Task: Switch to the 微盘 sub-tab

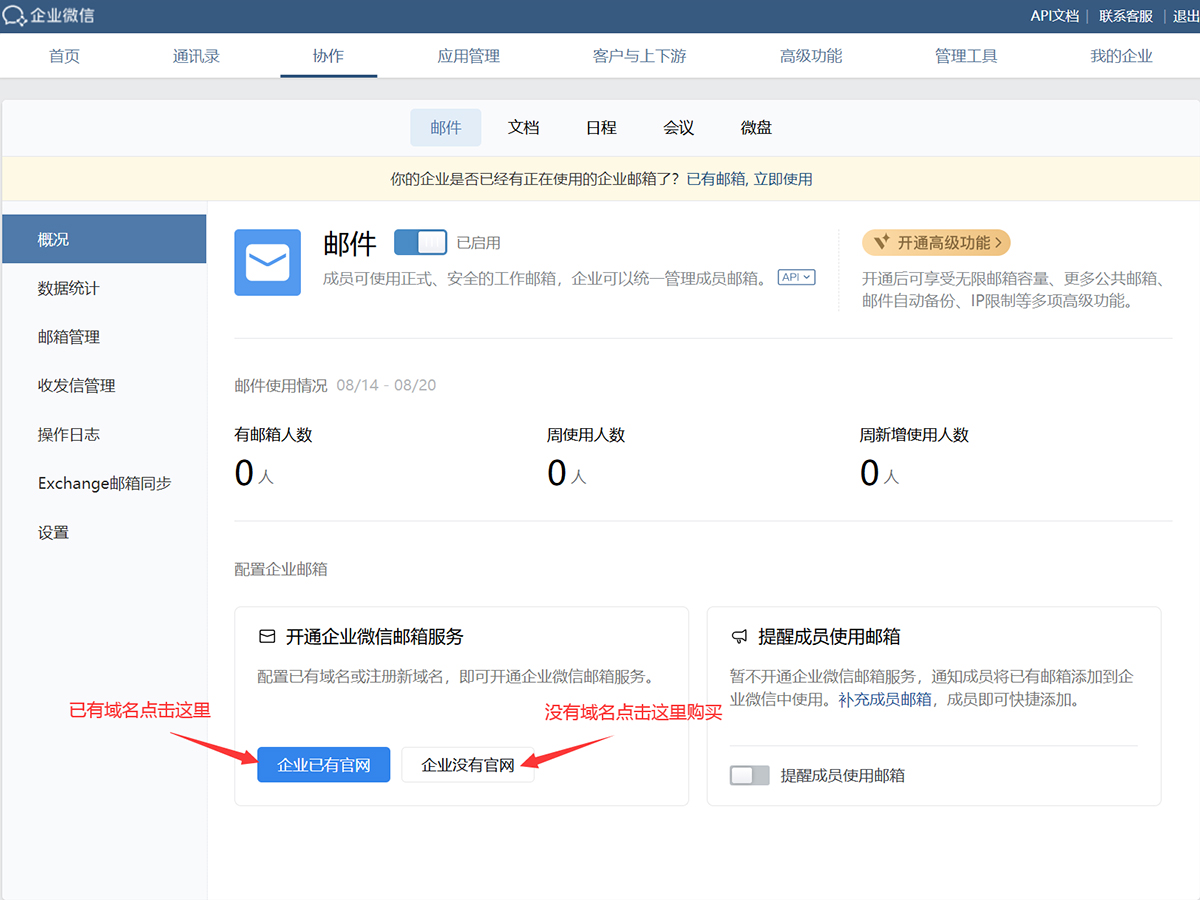Action: [x=756, y=128]
